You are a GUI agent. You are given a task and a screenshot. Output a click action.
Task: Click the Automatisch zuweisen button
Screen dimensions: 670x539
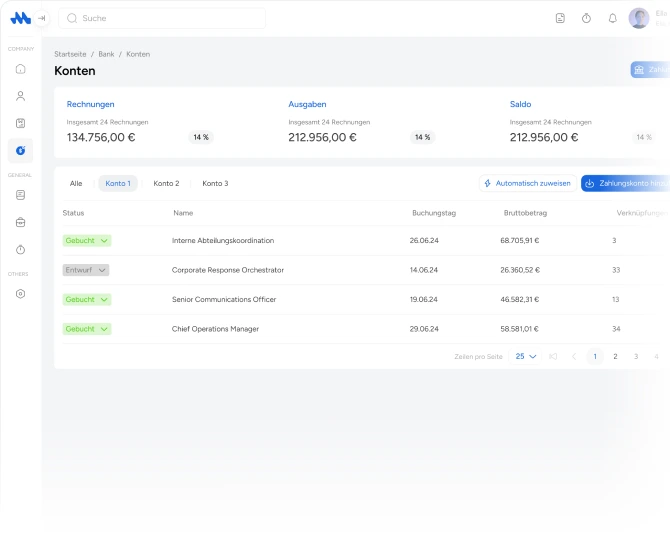[526, 184]
